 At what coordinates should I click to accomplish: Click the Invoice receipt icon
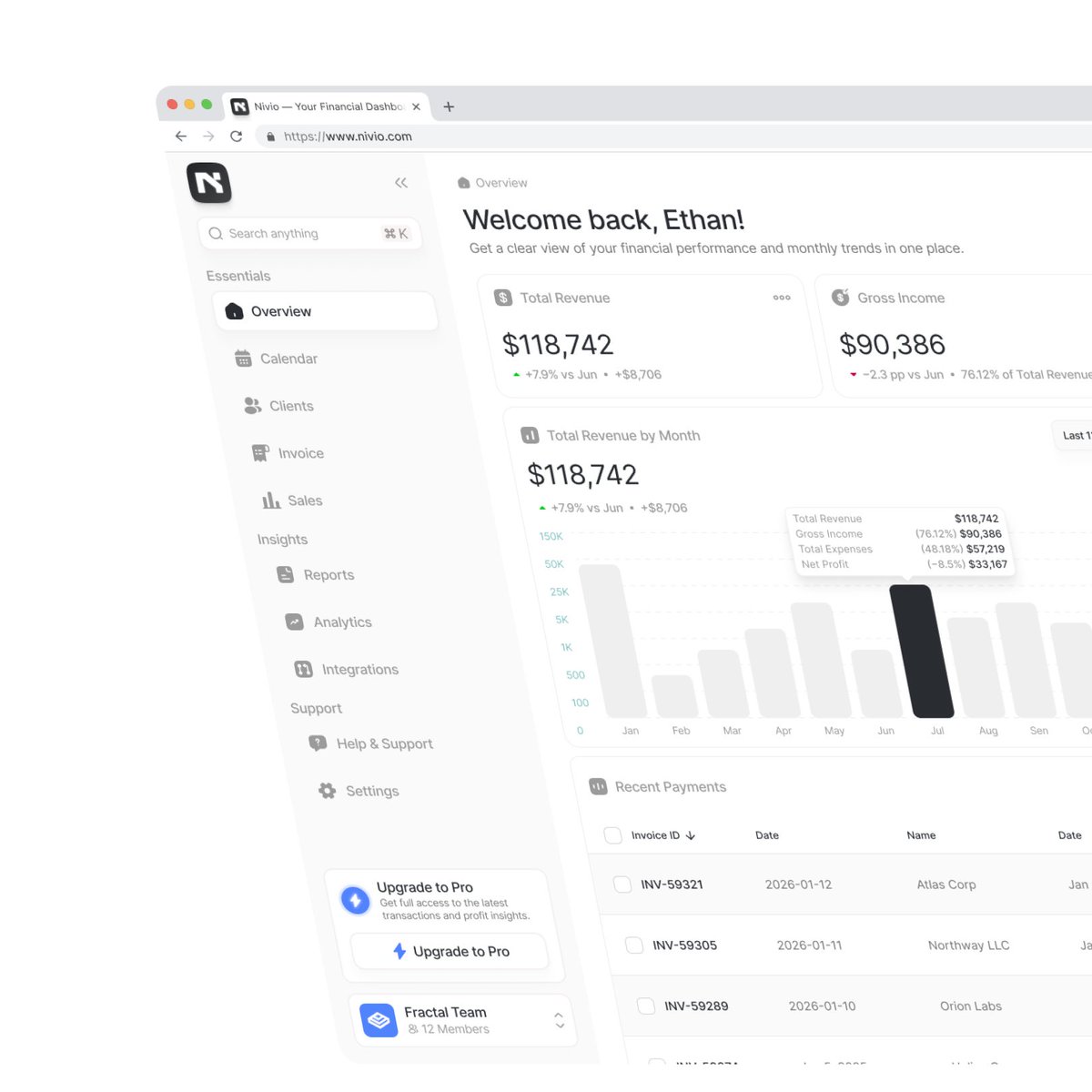(x=261, y=453)
